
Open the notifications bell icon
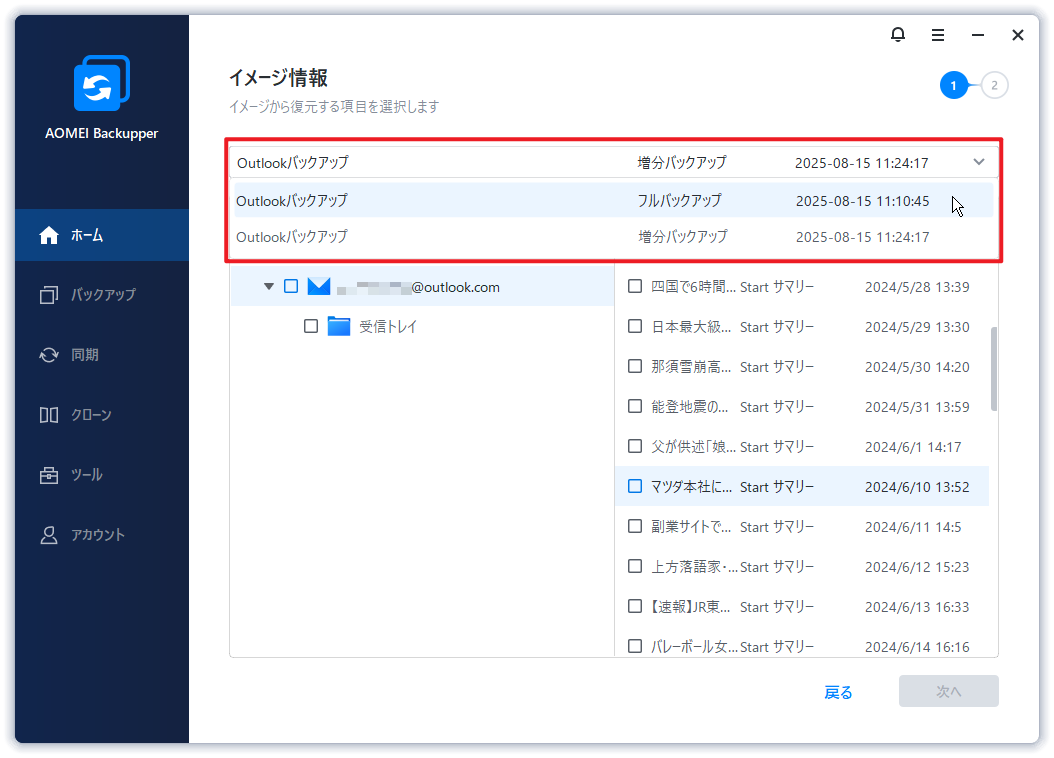[897, 34]
